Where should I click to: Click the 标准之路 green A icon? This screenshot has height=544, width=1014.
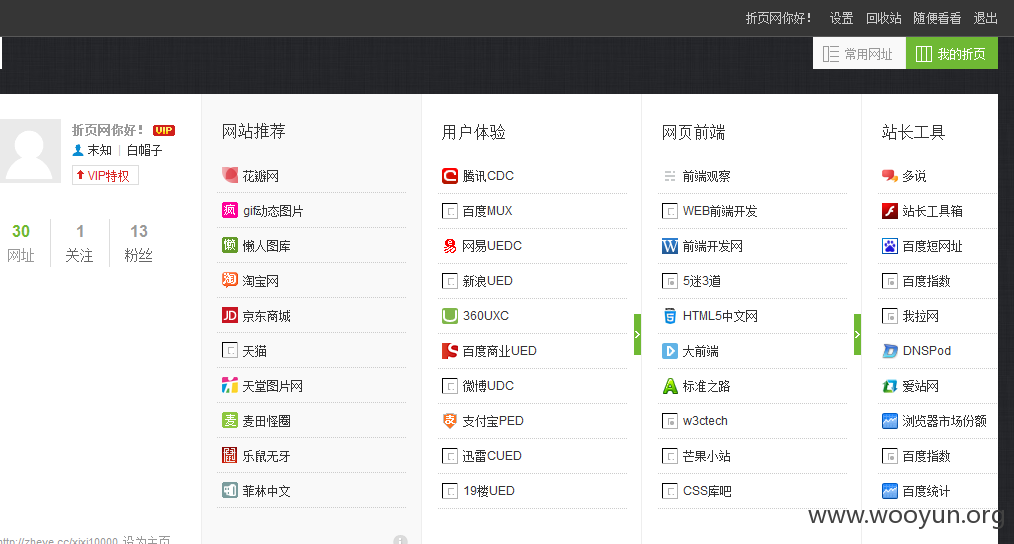[670, 386]
